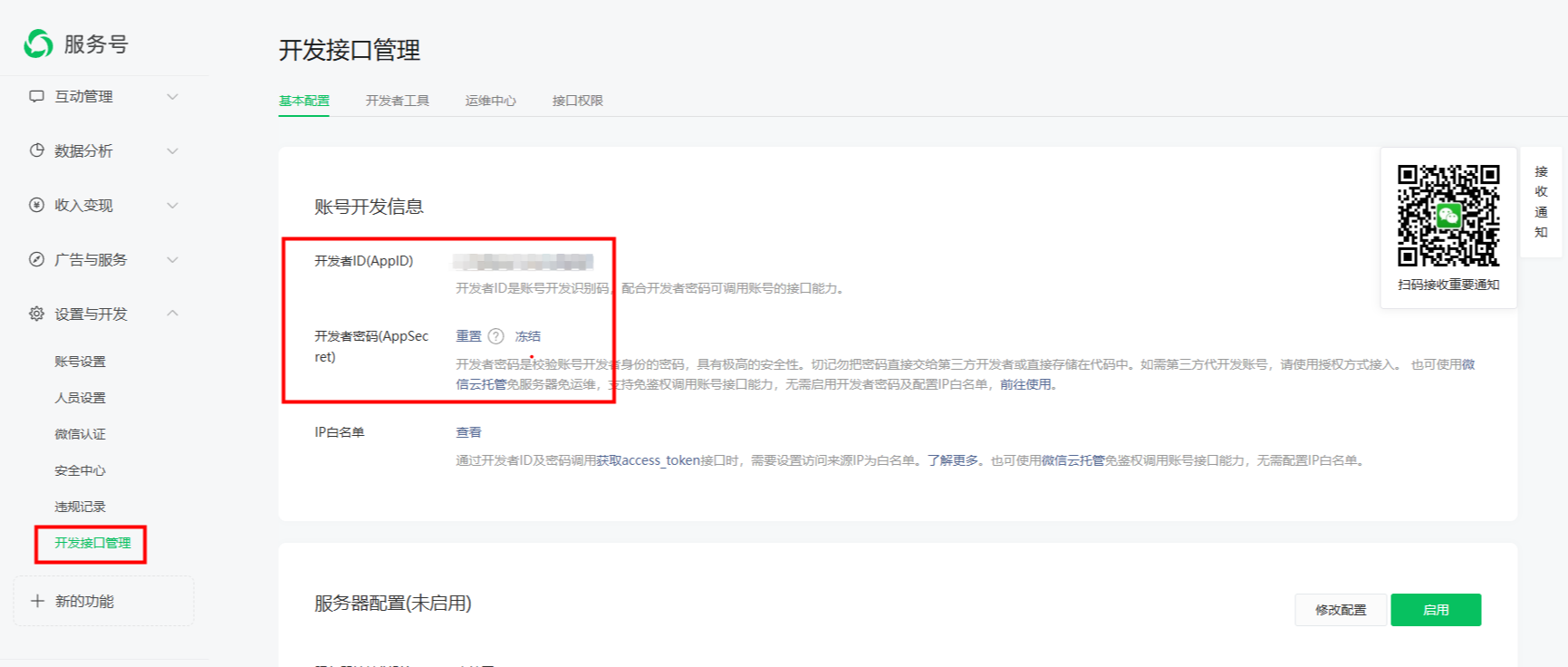Open the 接口权限 tab

point(578,101)
